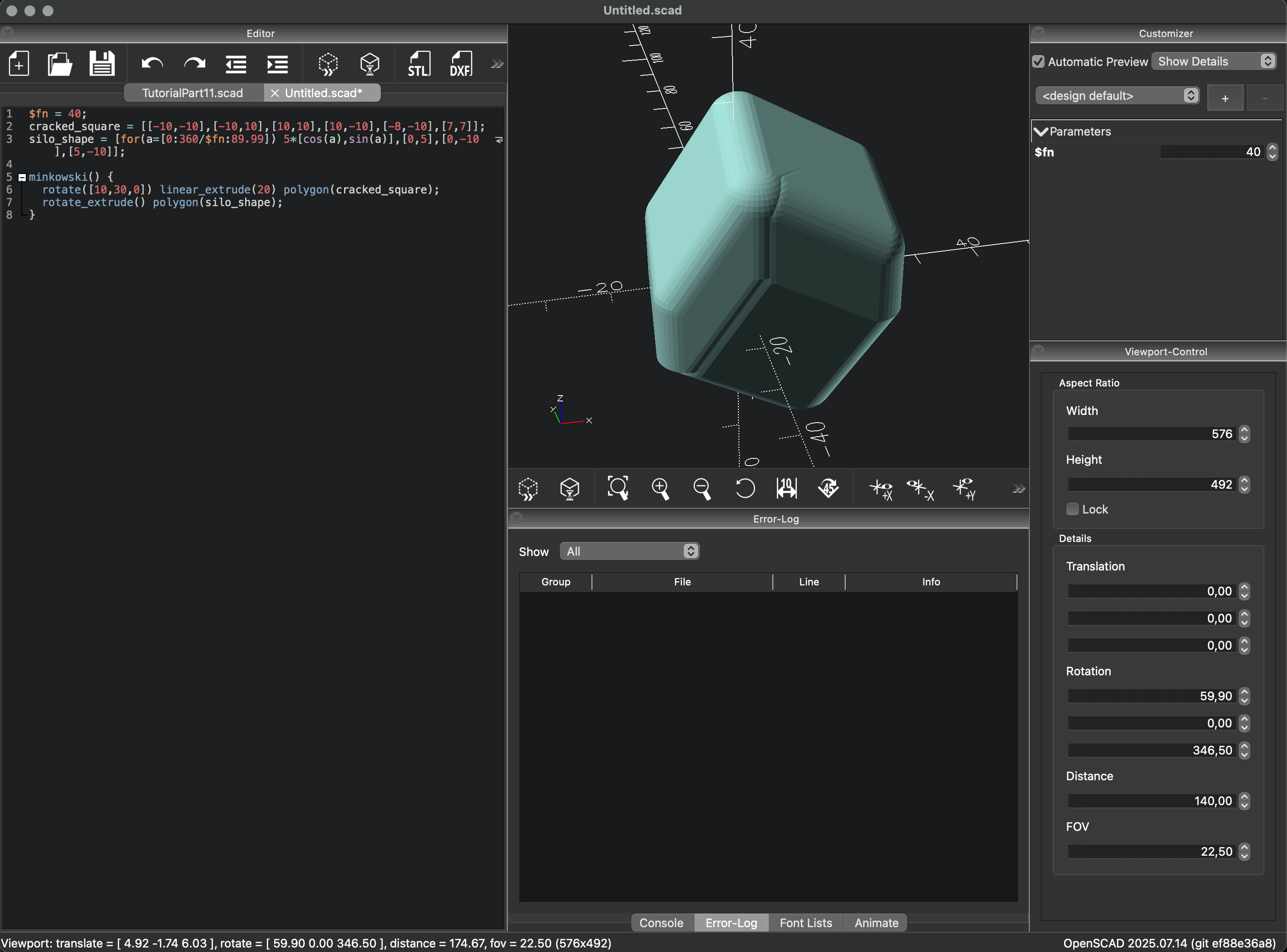Screen dimensions: 1287x952
Task: Collapse the Parameters section
Action: coord(1041,132)
